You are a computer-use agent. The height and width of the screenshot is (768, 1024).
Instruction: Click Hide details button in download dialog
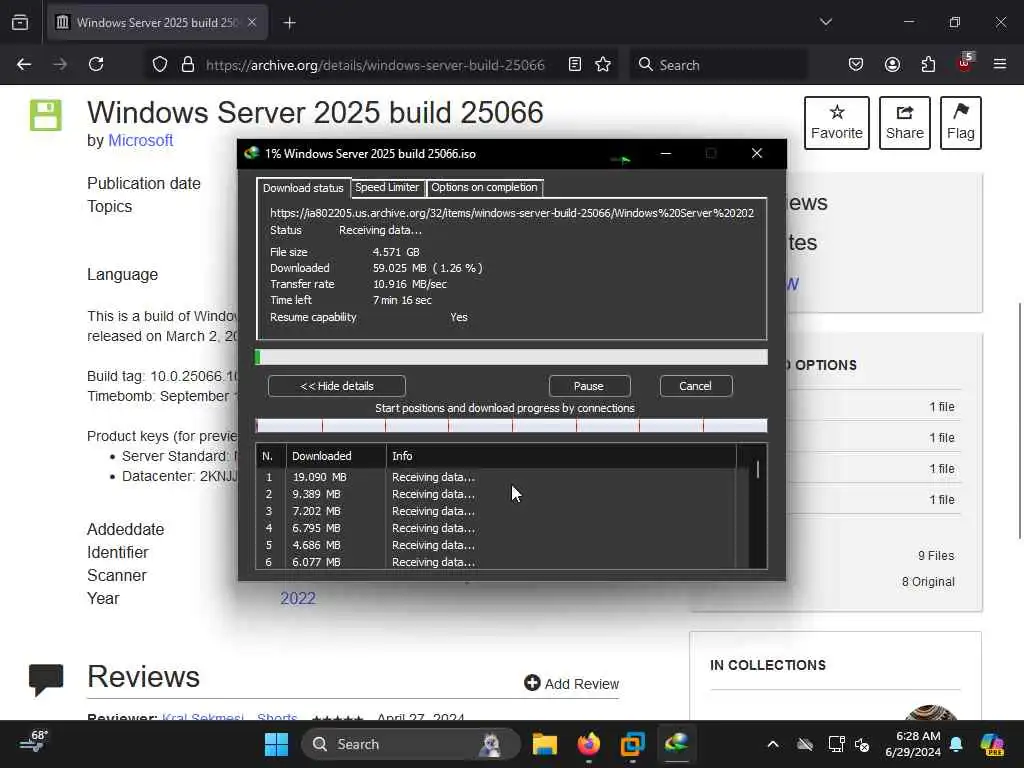coord(336,386)
